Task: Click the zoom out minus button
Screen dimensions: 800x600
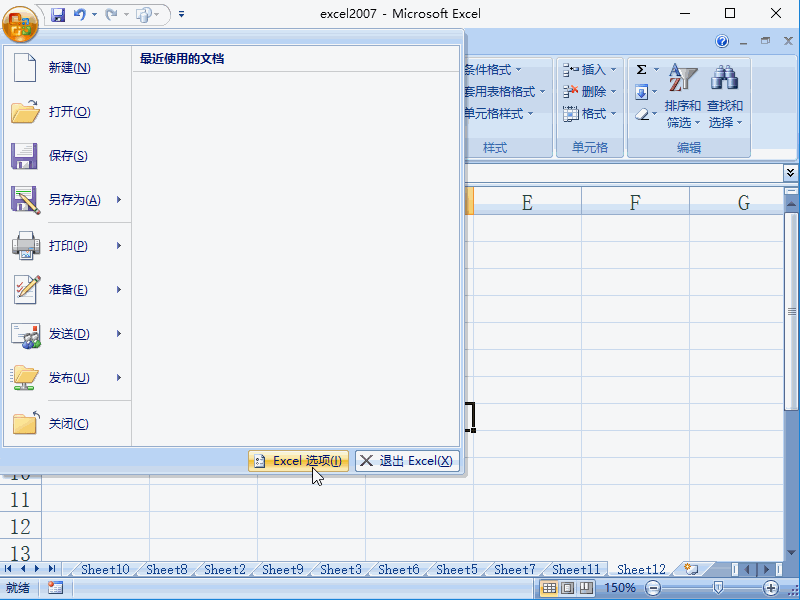Action: [653, 588]
